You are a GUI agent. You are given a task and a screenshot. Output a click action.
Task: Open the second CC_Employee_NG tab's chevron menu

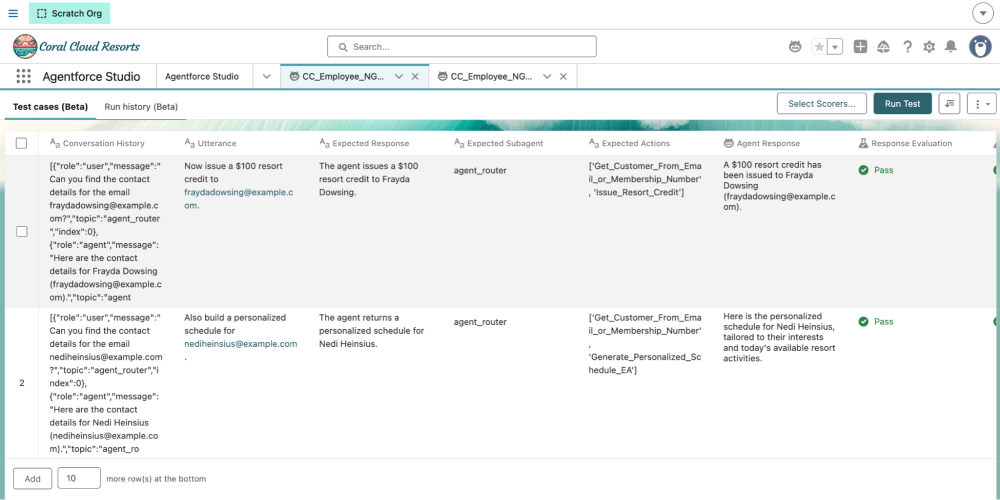tap(547, 77)
